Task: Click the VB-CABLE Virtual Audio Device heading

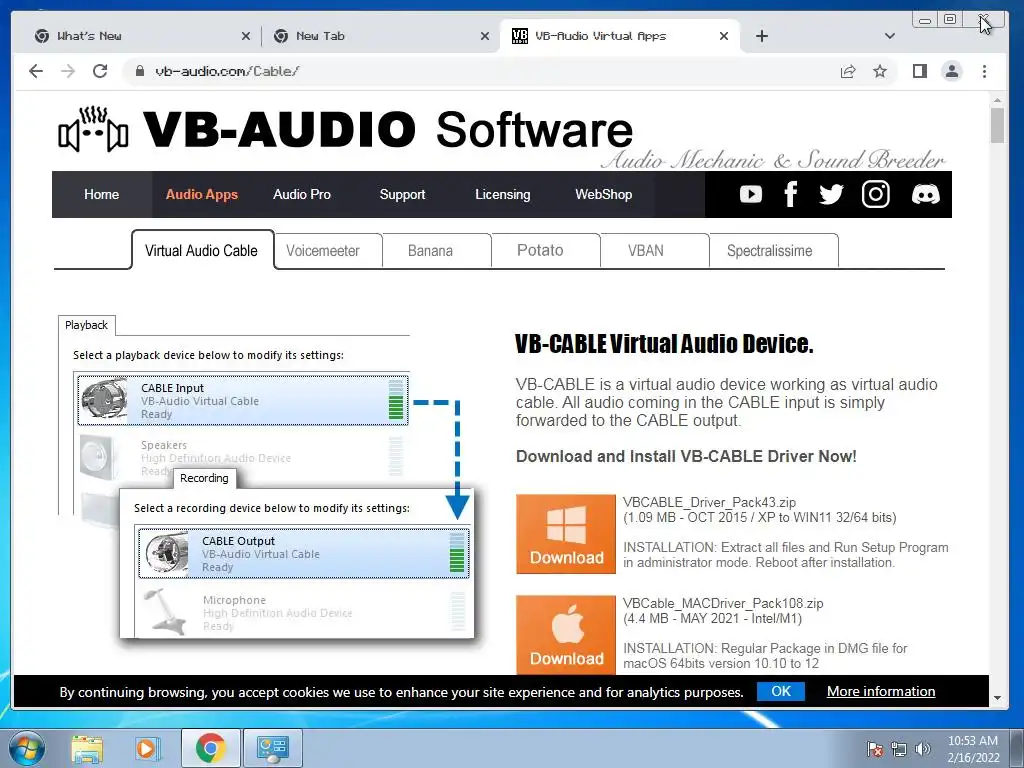Action: pyautogui.click(x=664, y=344)
